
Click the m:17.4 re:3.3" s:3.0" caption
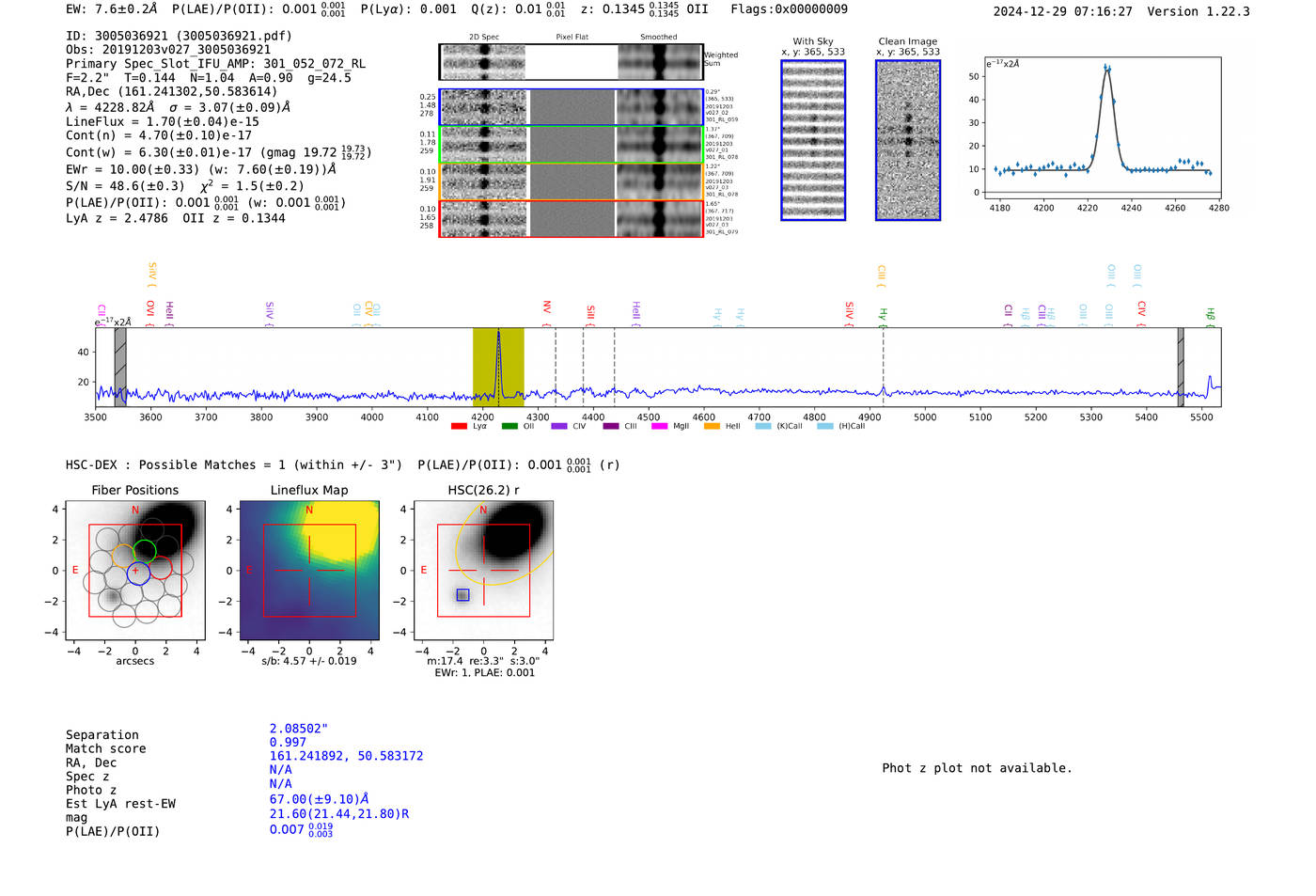[x=483, y=661]
